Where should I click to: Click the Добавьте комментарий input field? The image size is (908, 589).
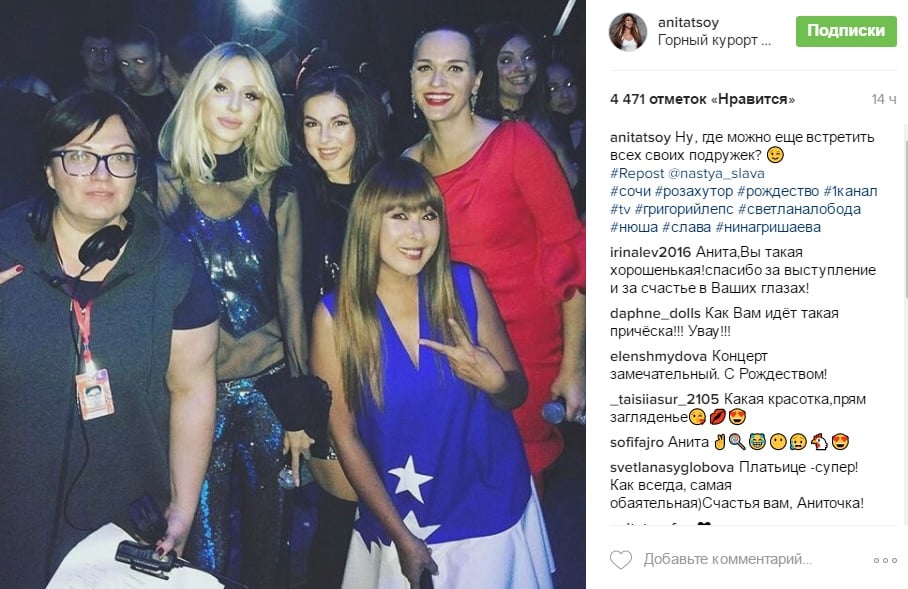click(x=727, y=559)
